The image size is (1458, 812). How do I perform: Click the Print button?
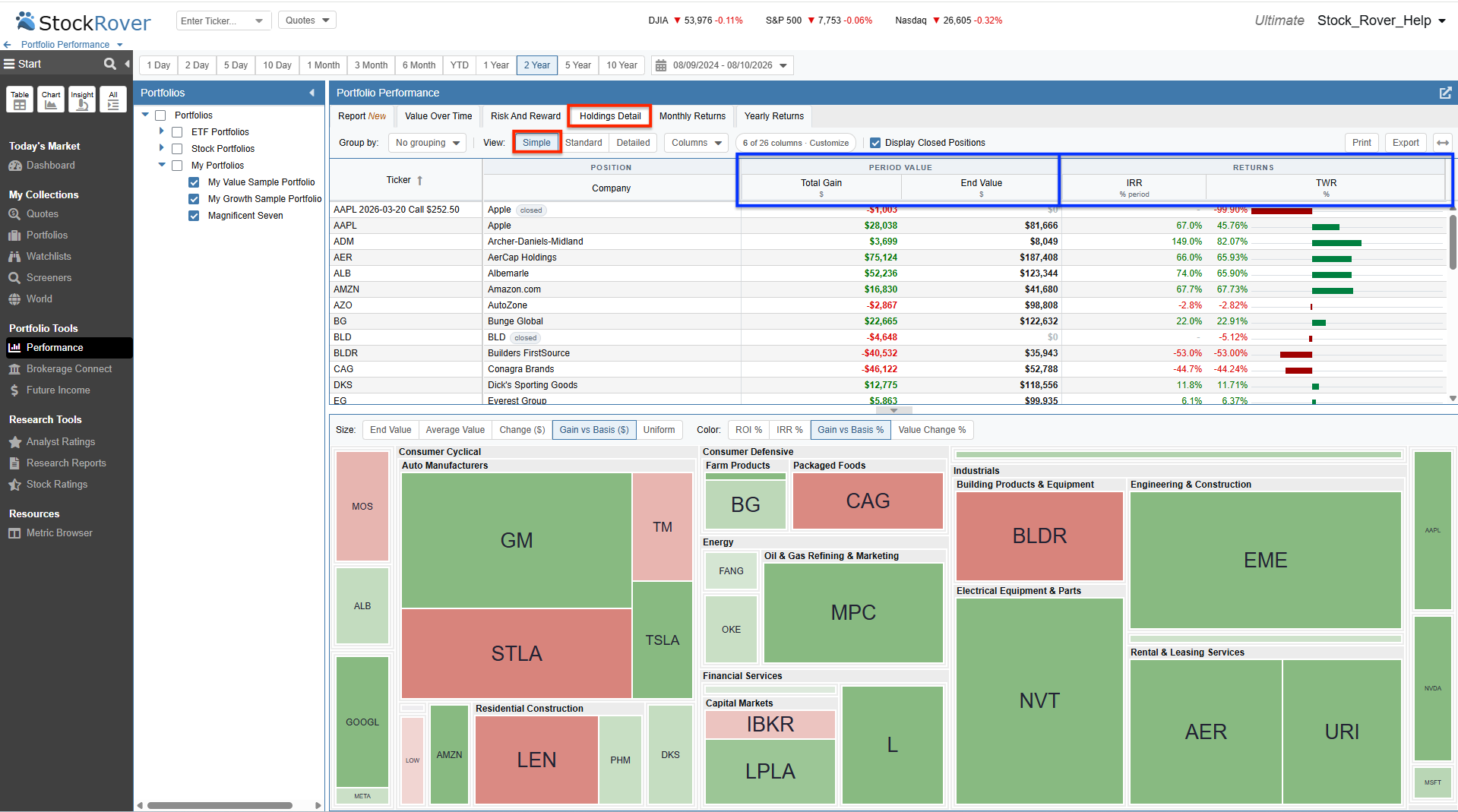pyautogui.click(x=1362, y=143)
